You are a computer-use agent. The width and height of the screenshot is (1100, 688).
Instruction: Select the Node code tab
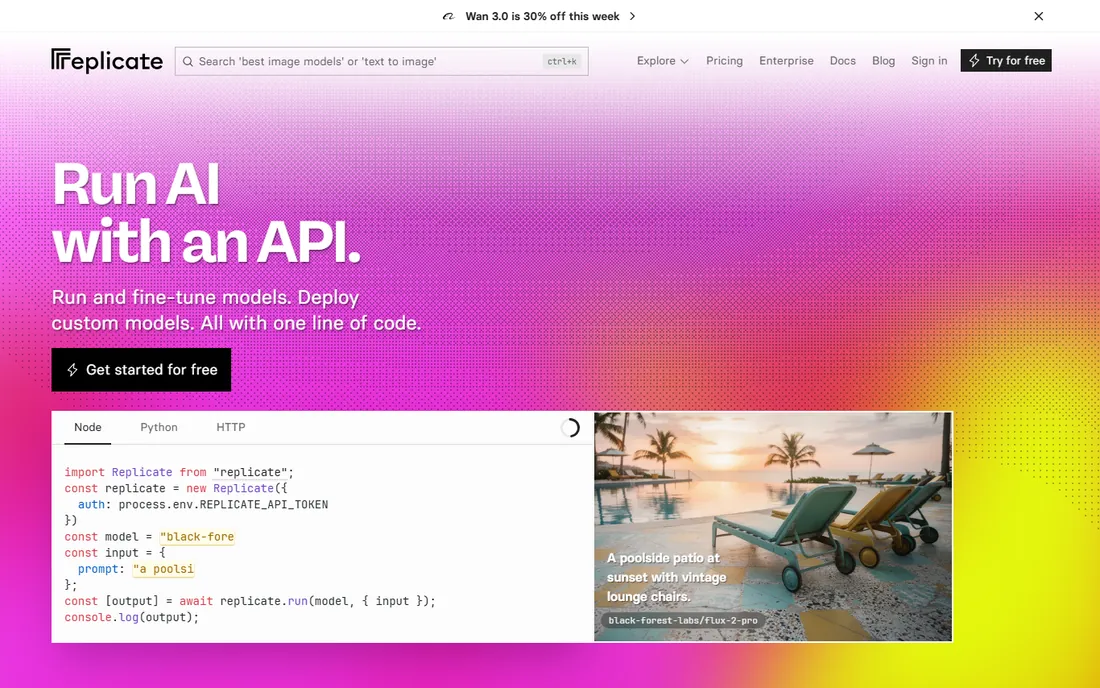click(x=88, y=428)
